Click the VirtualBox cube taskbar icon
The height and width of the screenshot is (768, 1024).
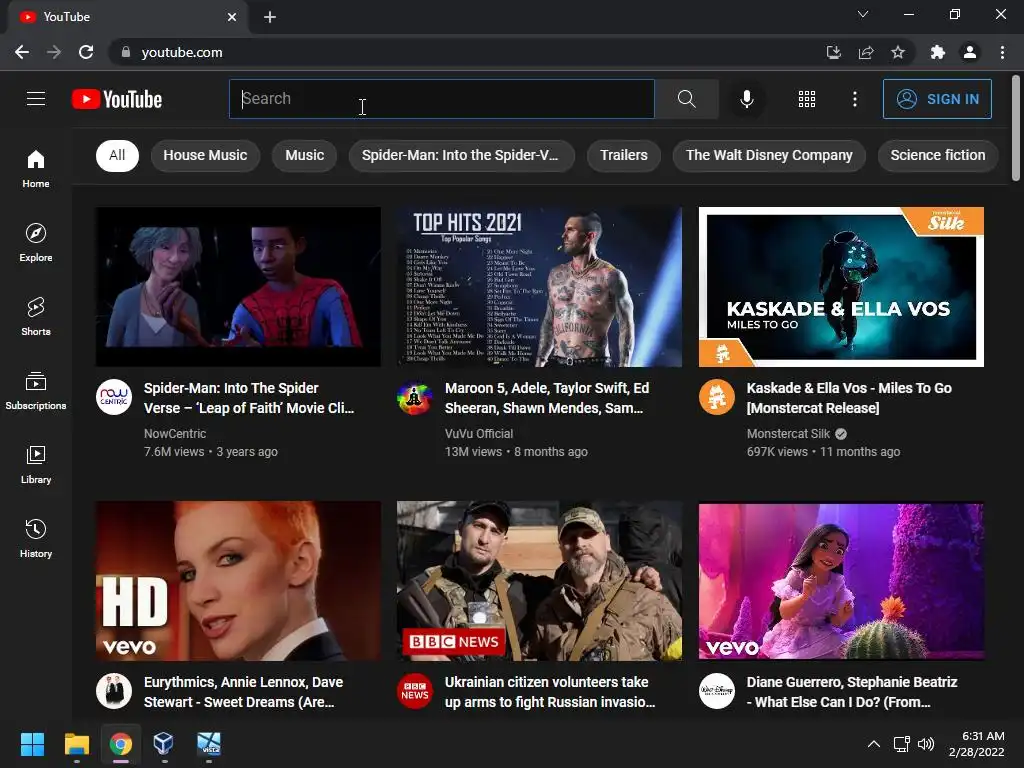click(x=163, y=744)
